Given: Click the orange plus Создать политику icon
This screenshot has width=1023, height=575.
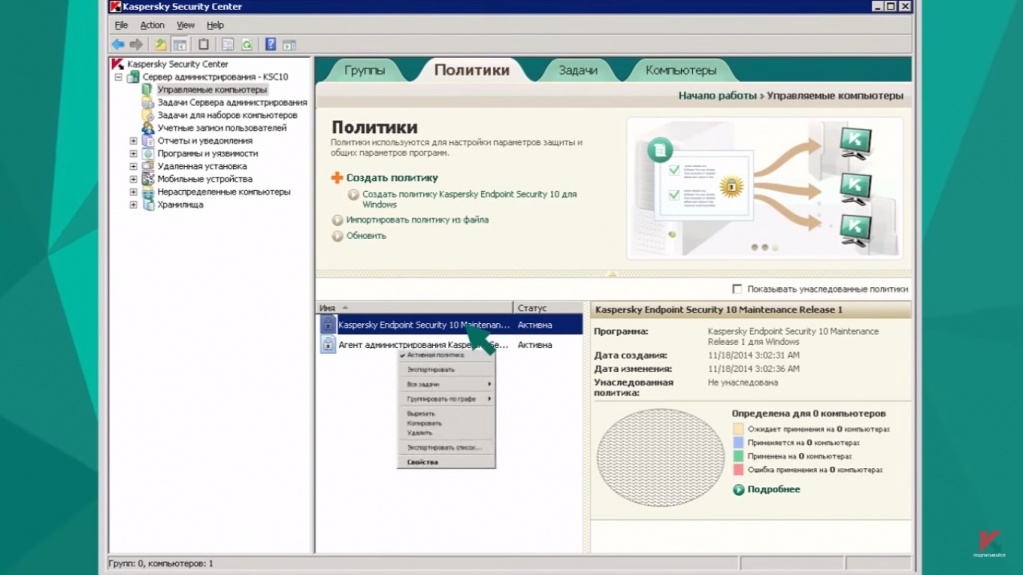Looking at the screenshot, I should tap(337, 178).
